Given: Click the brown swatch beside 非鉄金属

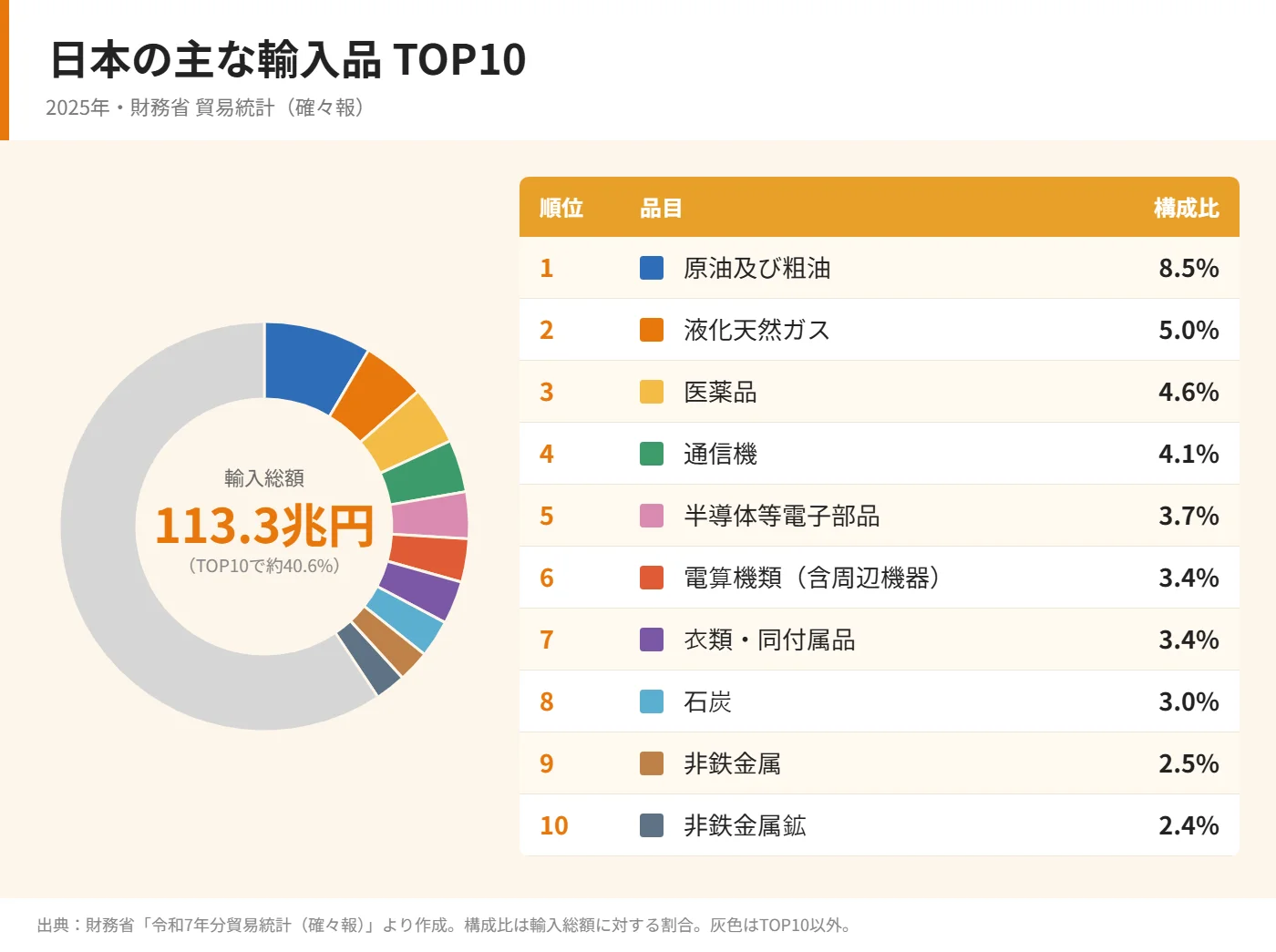Looking at the screenshot, I should [652, 763].
